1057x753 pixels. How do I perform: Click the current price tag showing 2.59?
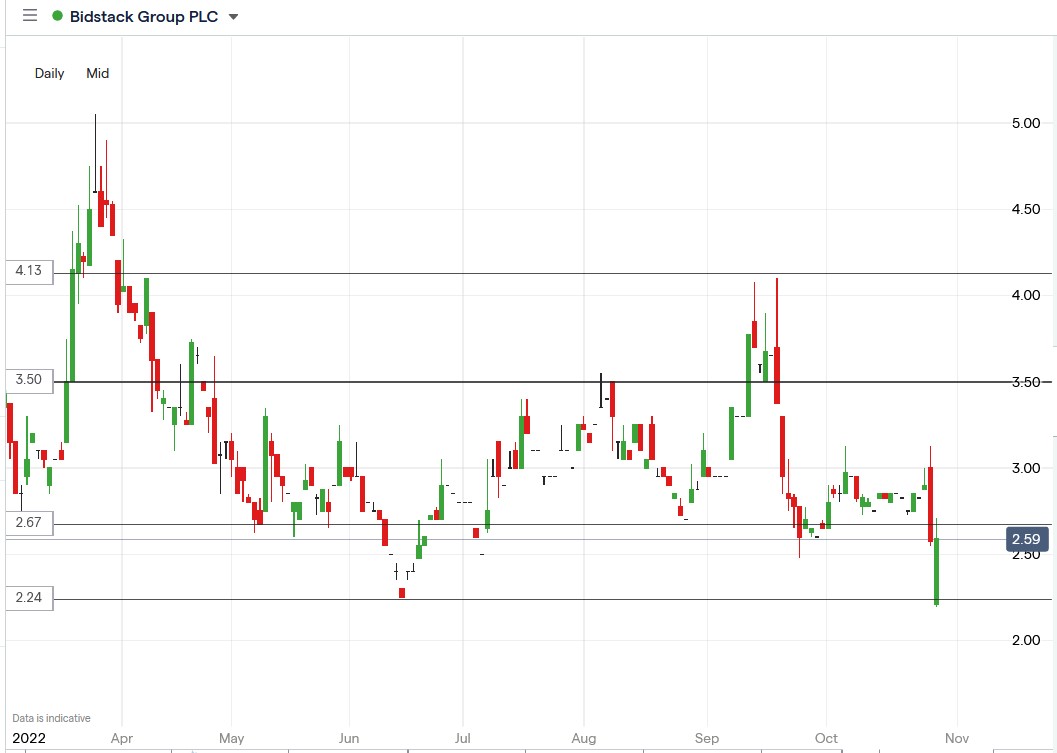[x=1029, y=538]
